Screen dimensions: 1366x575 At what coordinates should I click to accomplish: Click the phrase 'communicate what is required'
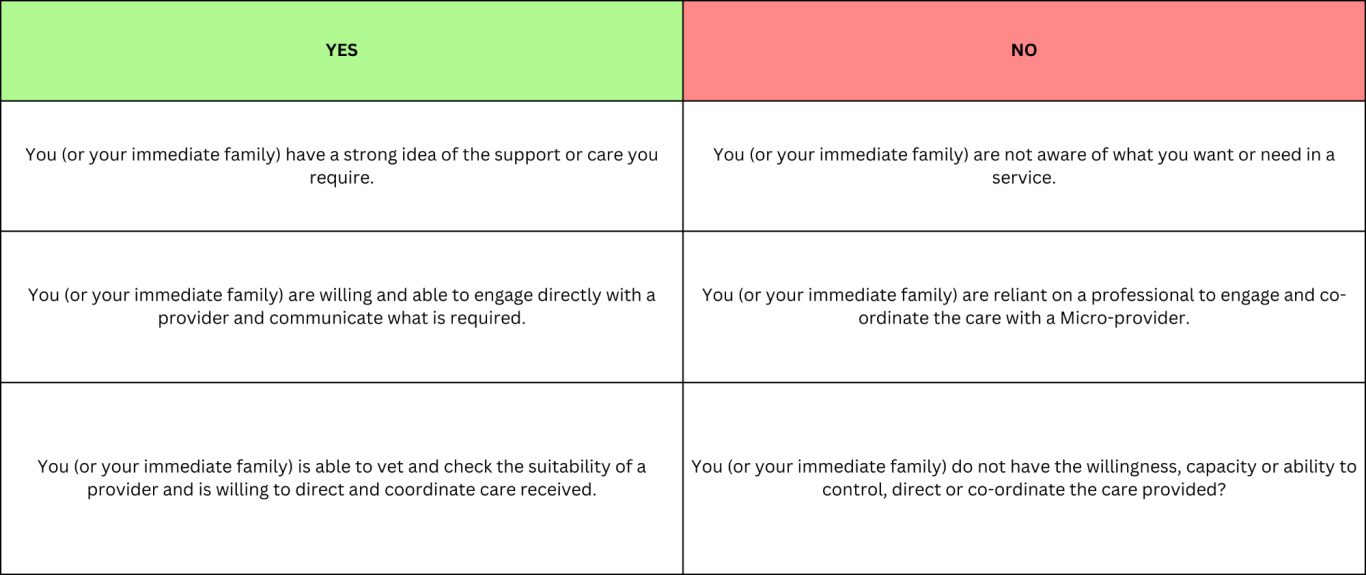[397, 319]
